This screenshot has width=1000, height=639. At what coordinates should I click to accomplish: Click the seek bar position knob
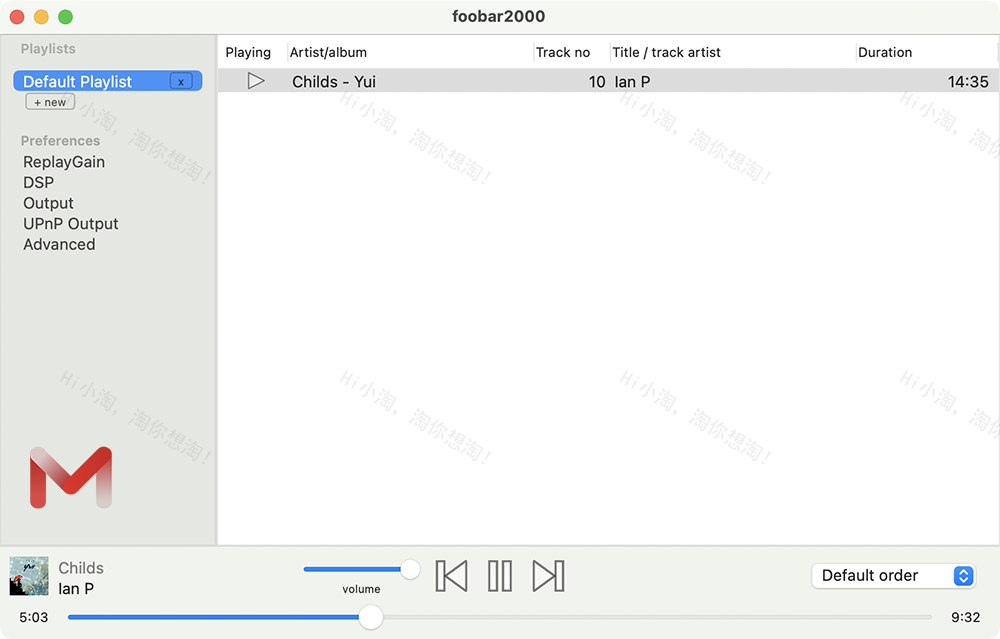pyautogui.click(x=371, y=617)
